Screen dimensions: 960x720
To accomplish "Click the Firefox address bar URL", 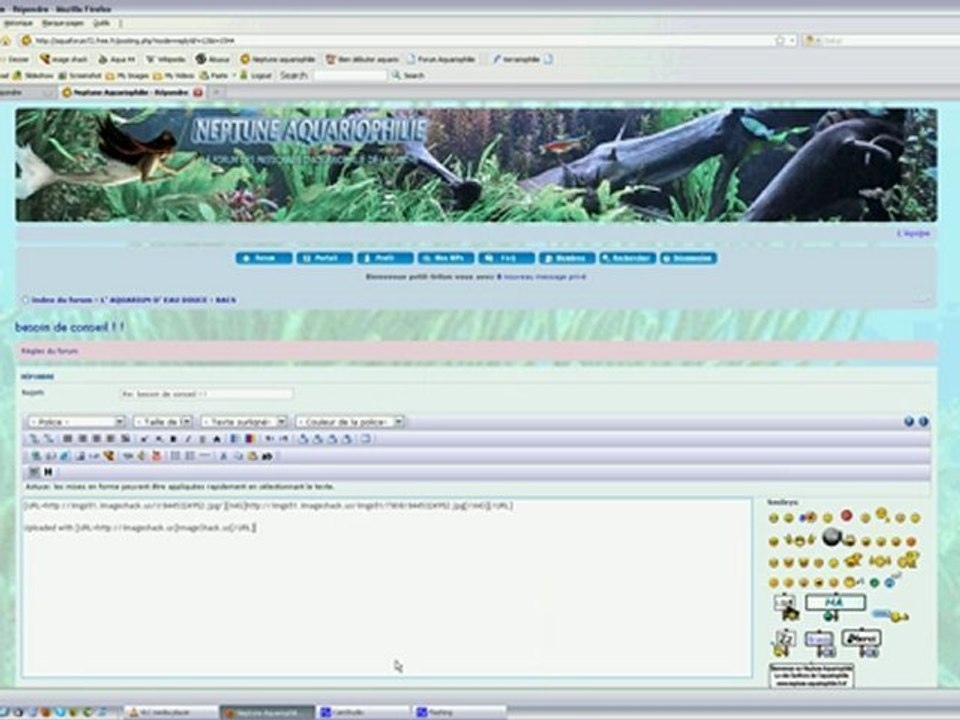I will [x=398, y=40].
